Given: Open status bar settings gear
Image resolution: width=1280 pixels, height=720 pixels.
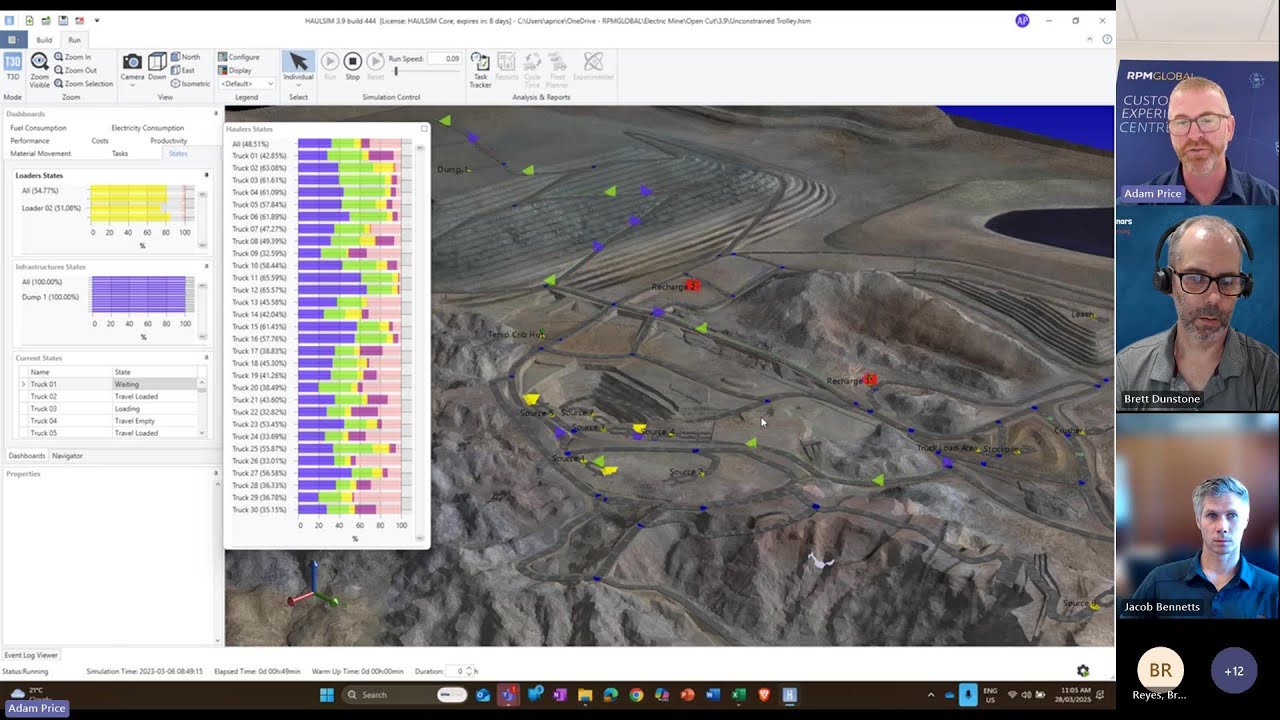Looking at the screenshot, I should point(1083,671).
